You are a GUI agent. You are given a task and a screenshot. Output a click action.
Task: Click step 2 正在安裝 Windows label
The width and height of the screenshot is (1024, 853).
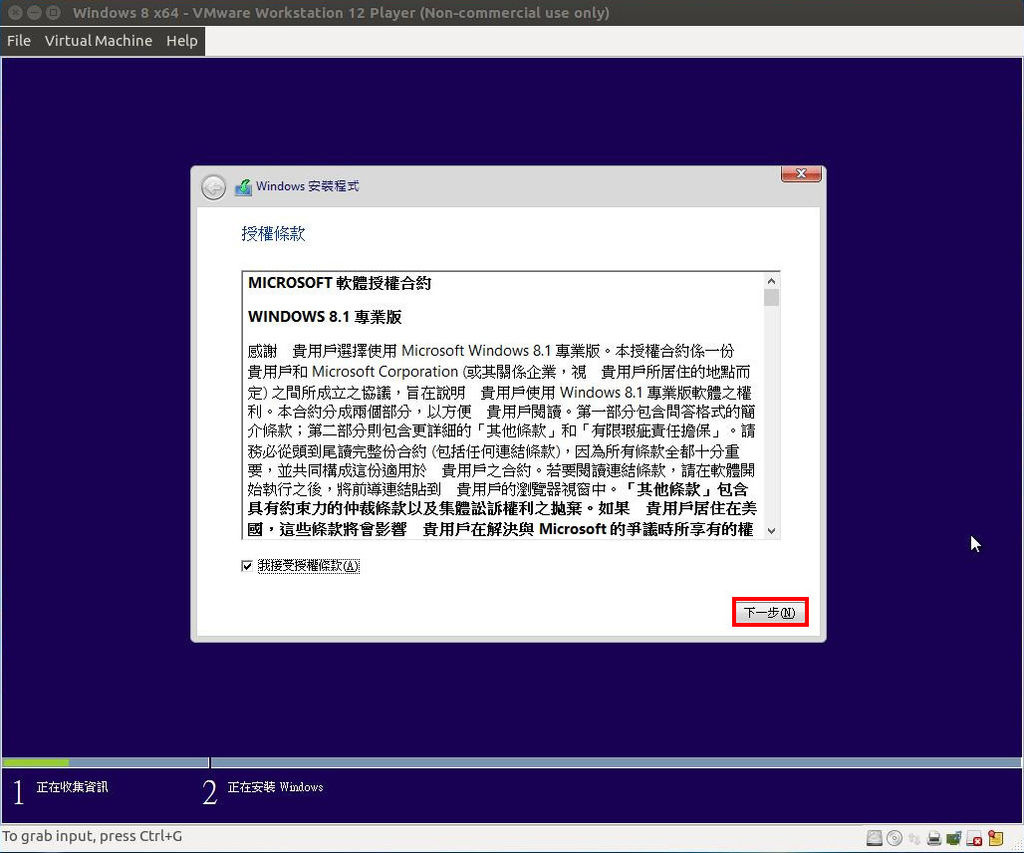[x=275, y=787]
